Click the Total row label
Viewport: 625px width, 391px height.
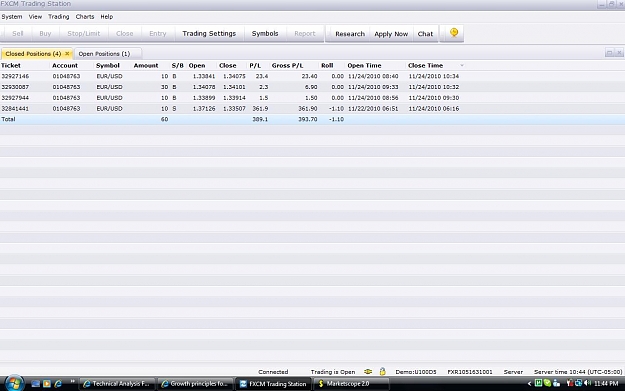[8, 119]
